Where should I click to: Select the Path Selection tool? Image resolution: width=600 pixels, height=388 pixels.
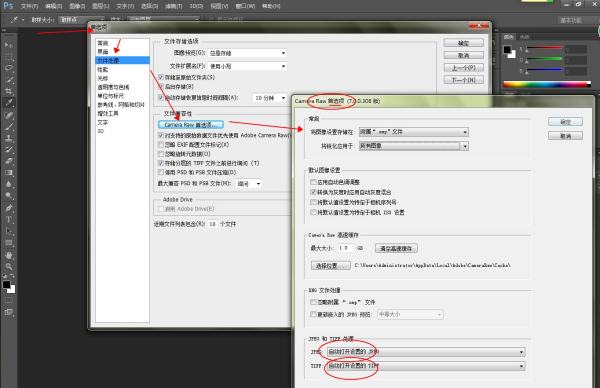pyautogui.click(x=8, y=231)
